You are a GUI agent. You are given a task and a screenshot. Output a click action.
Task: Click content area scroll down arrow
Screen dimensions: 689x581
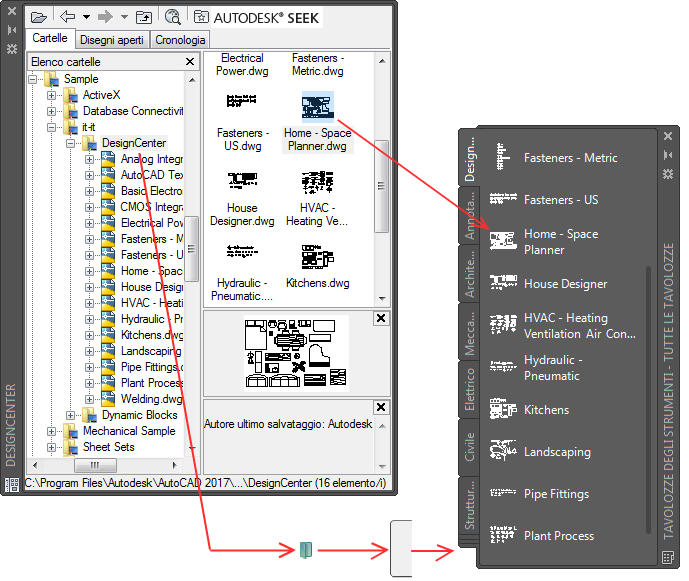[x=382, y=299]
